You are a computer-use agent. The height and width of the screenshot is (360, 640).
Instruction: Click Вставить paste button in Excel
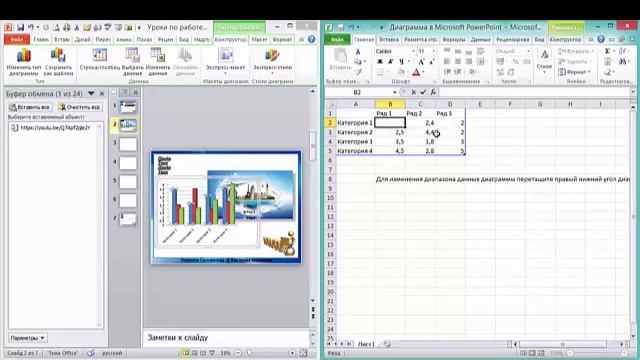coord(340,60)
